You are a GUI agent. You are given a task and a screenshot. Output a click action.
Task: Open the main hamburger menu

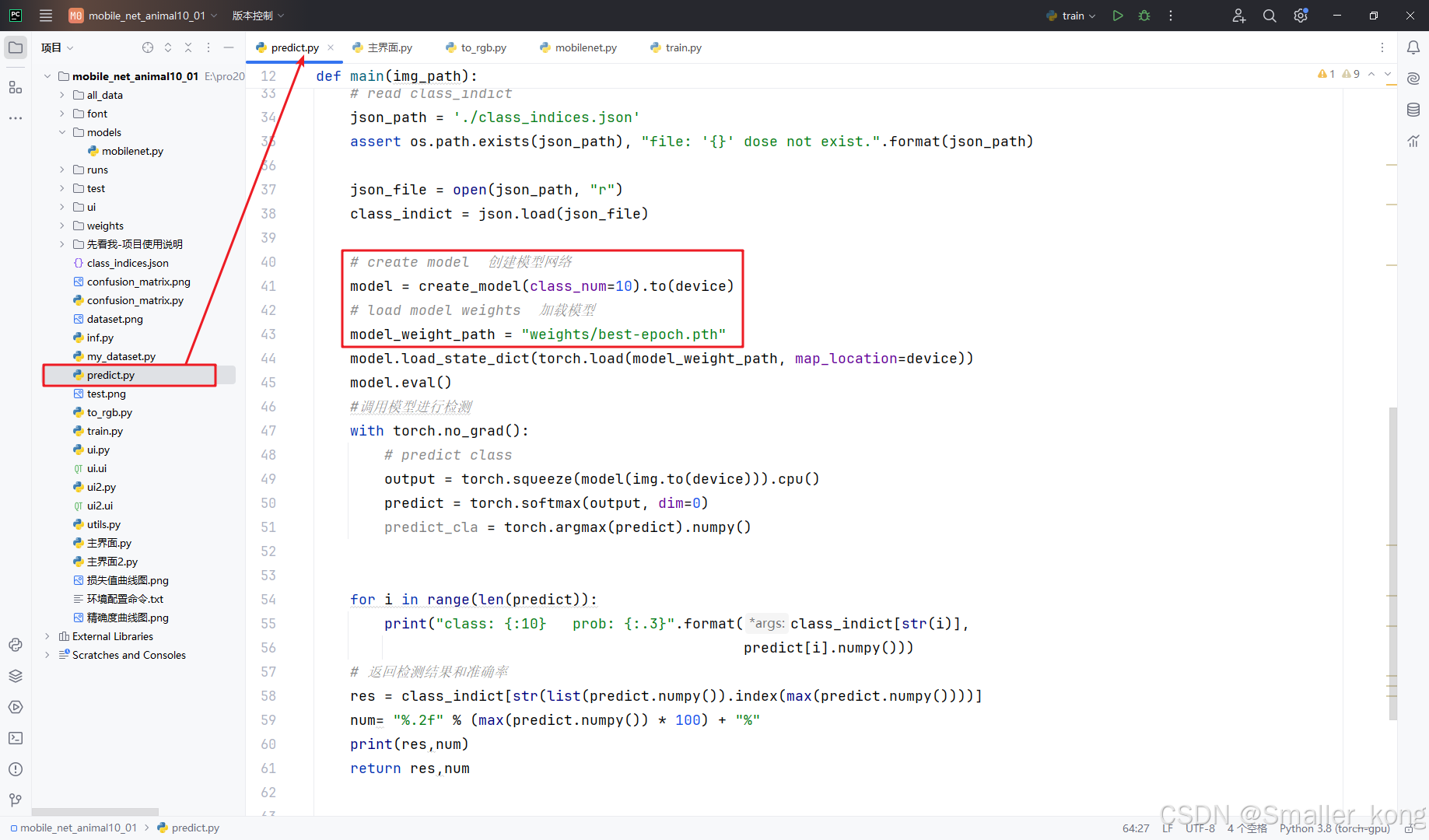tap(46, 16)
